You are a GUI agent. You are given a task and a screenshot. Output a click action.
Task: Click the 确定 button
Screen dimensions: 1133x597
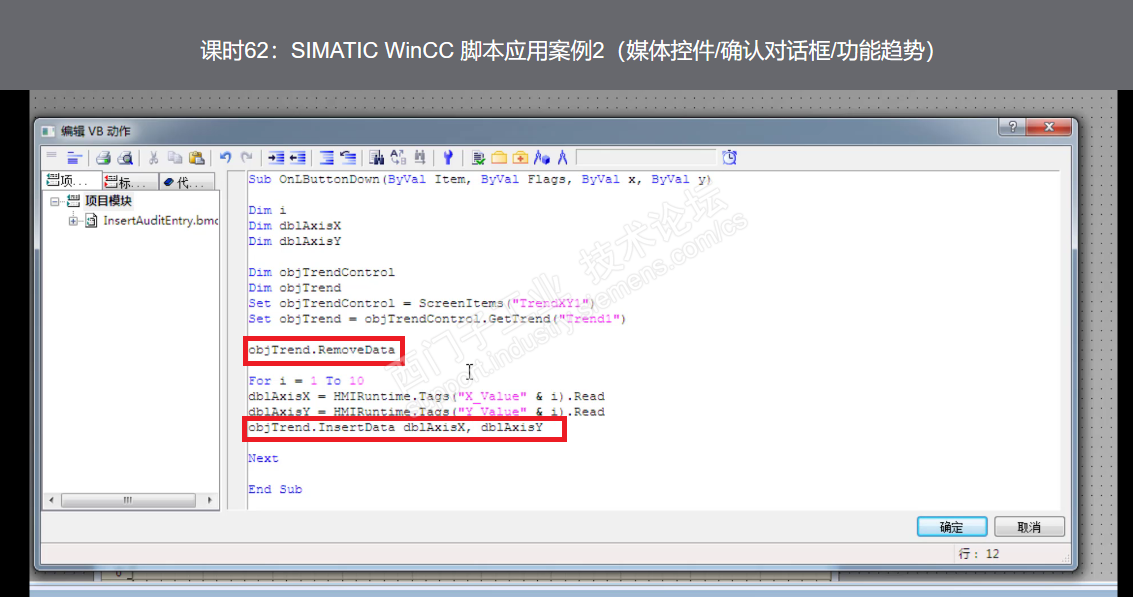coord(952,527)
